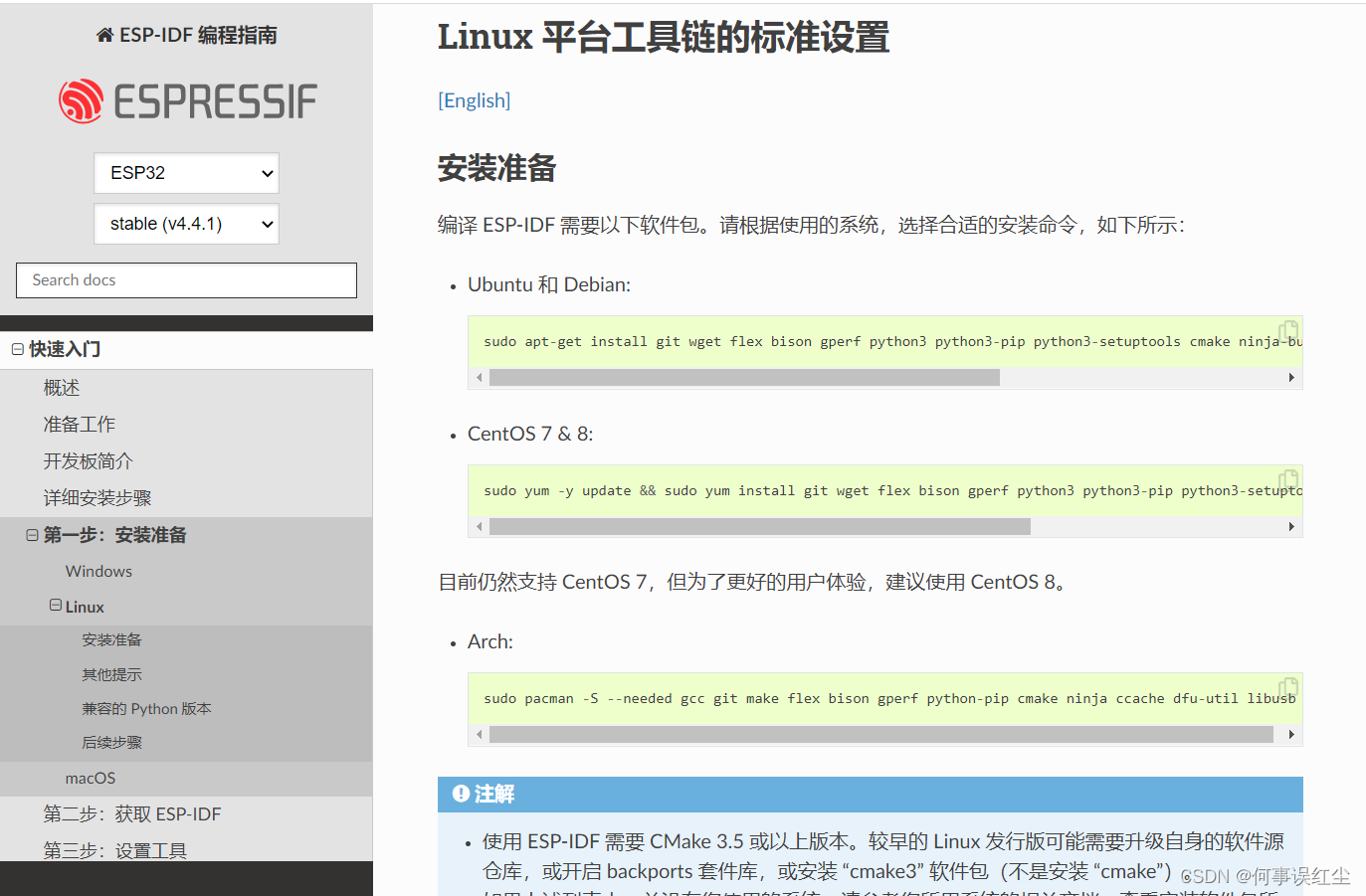Click the sudo apt-get install command text

893,341
